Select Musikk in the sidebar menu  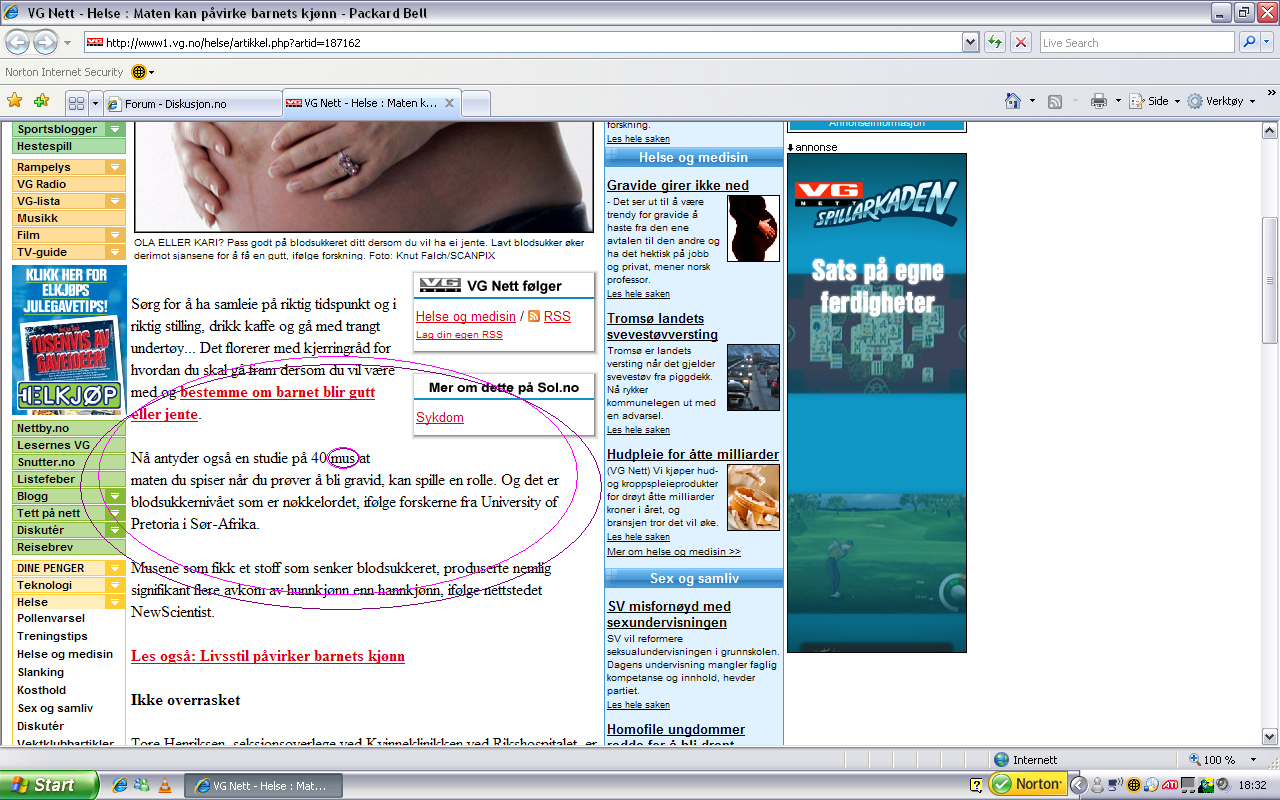click(69, 218)
